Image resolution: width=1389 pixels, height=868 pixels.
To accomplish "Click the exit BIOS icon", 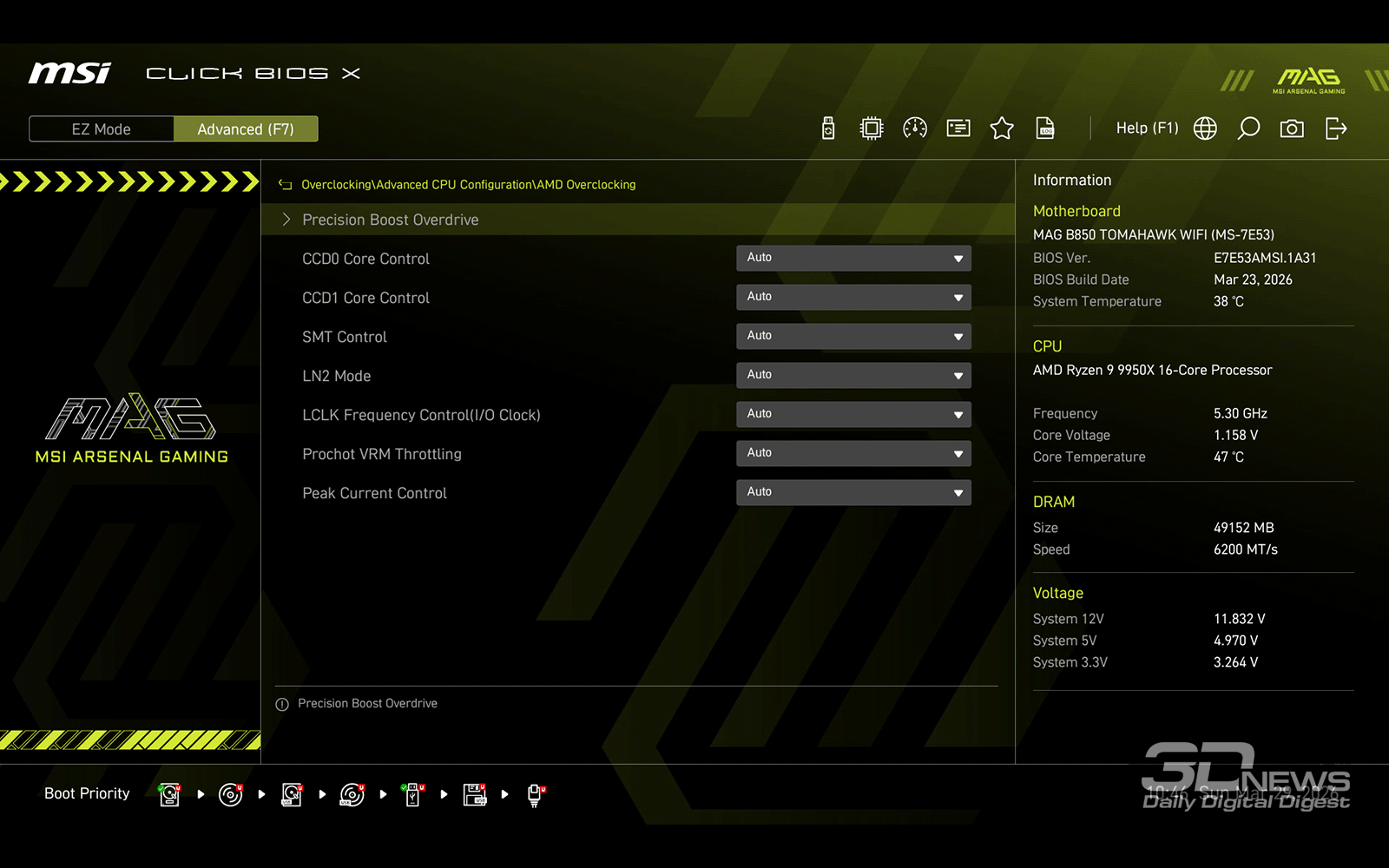I will (x=1336, y=128).
